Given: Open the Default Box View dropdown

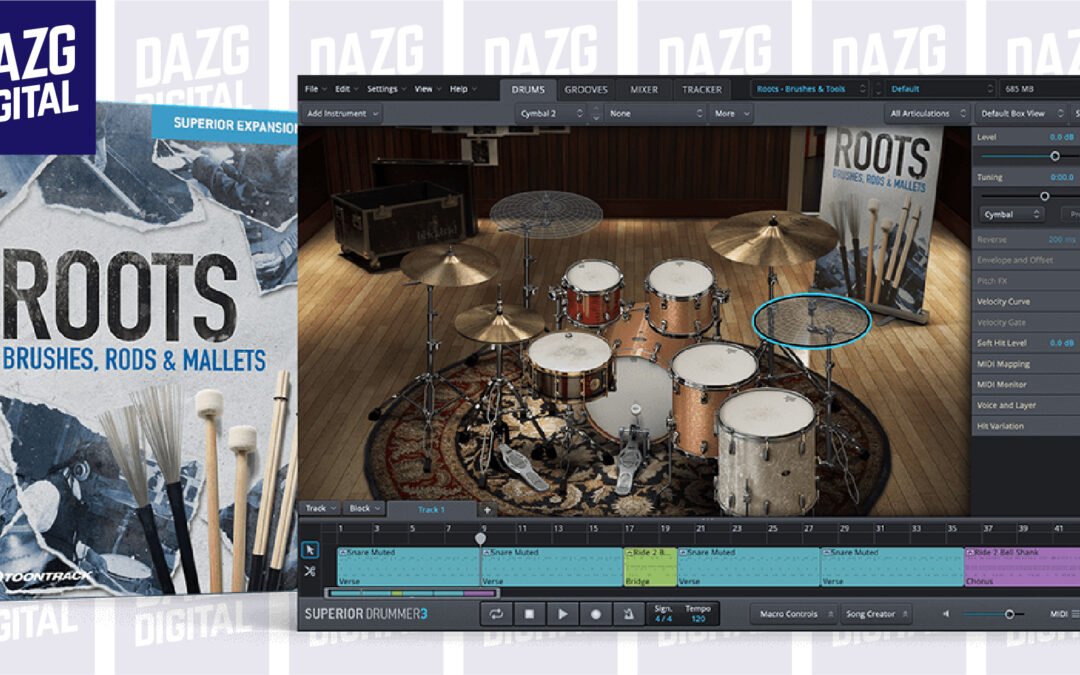Looking at the screenshot, I should click(1022, 114).
